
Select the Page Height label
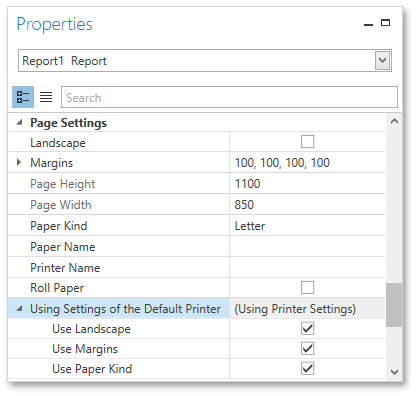(x=63, y=184)
